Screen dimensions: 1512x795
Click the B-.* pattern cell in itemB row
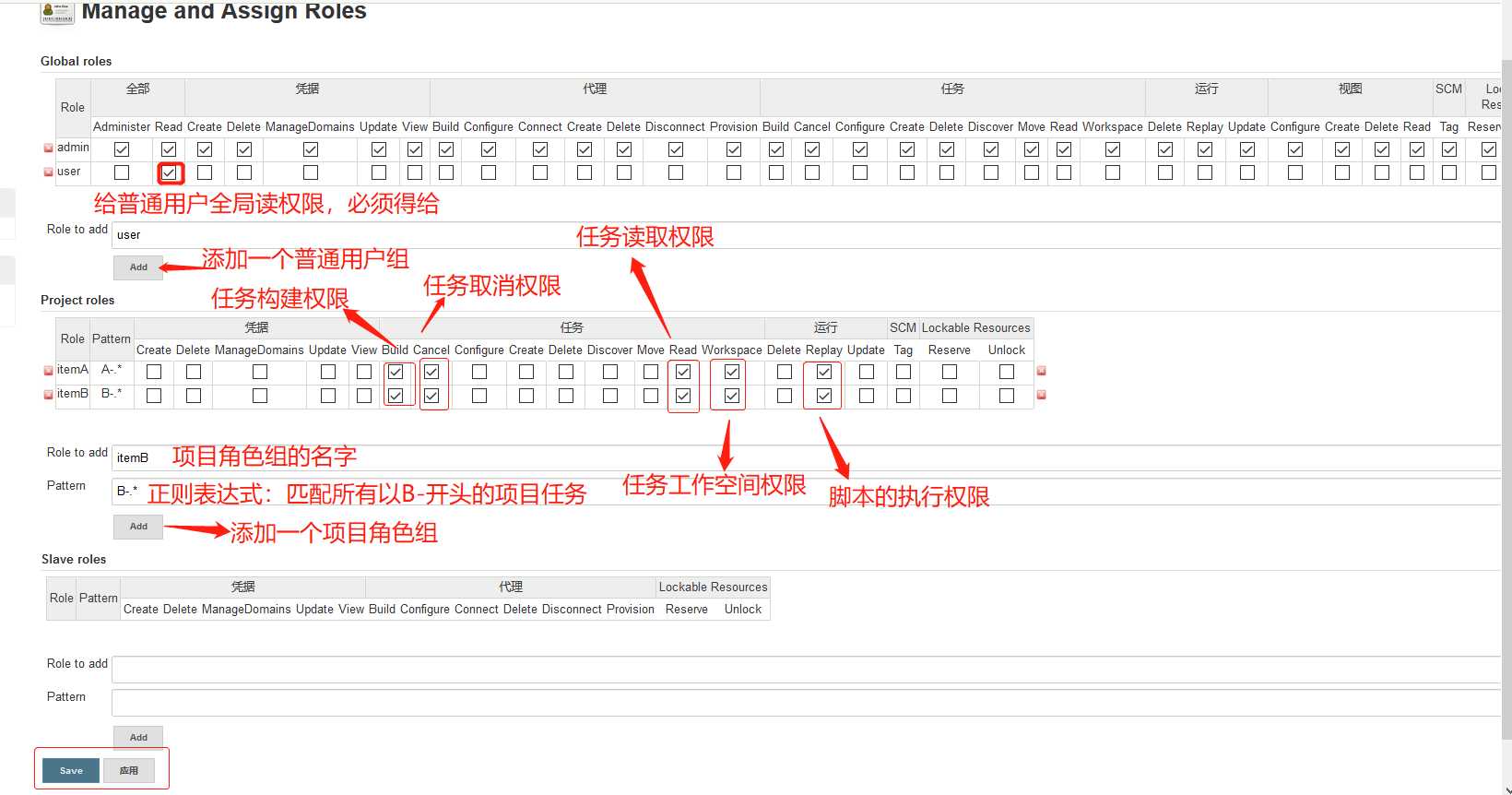pos(112,394)
